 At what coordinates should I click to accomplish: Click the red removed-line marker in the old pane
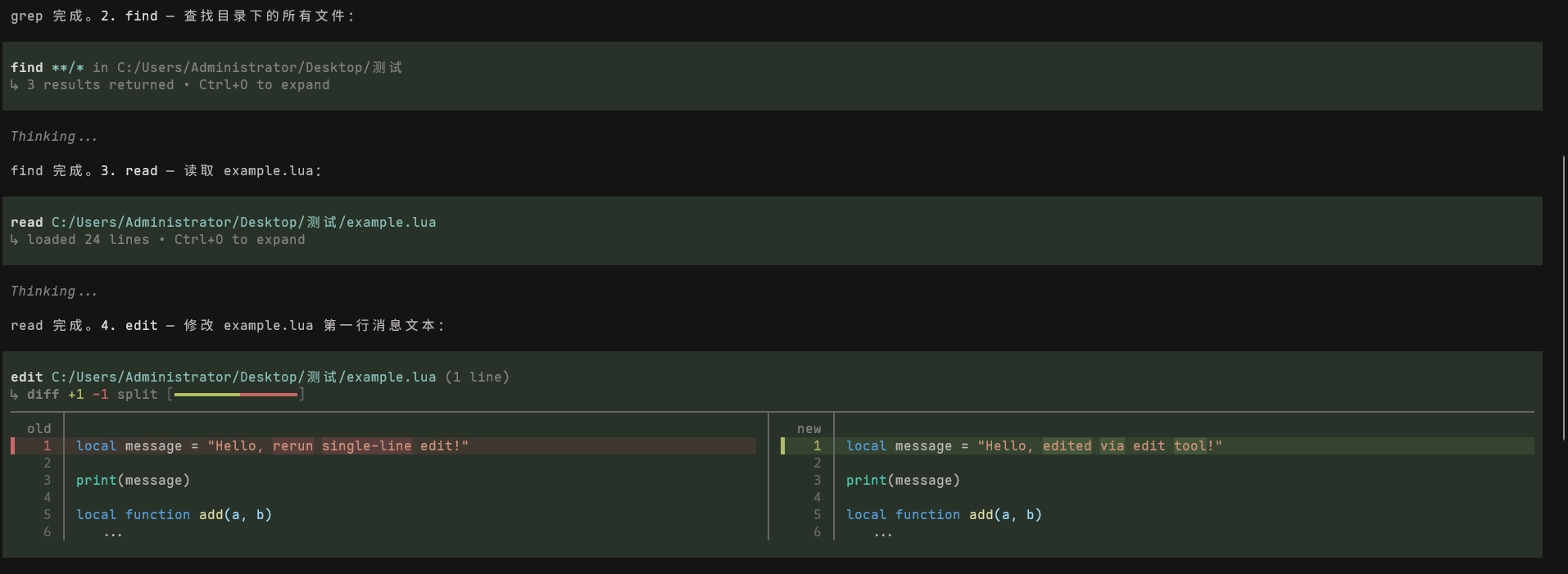coord(12,446)
